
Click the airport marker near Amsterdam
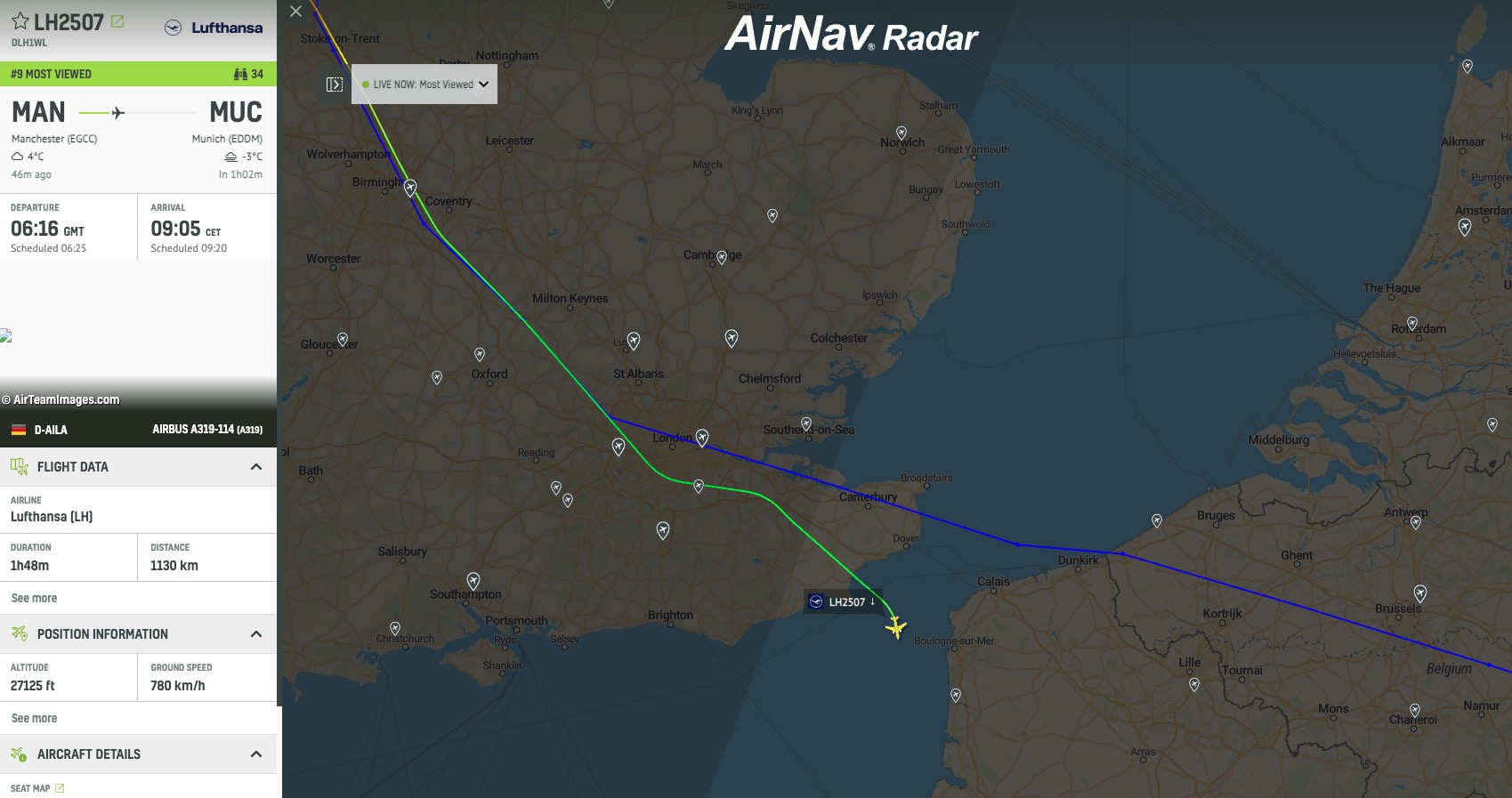click(x=1465, y=227)
